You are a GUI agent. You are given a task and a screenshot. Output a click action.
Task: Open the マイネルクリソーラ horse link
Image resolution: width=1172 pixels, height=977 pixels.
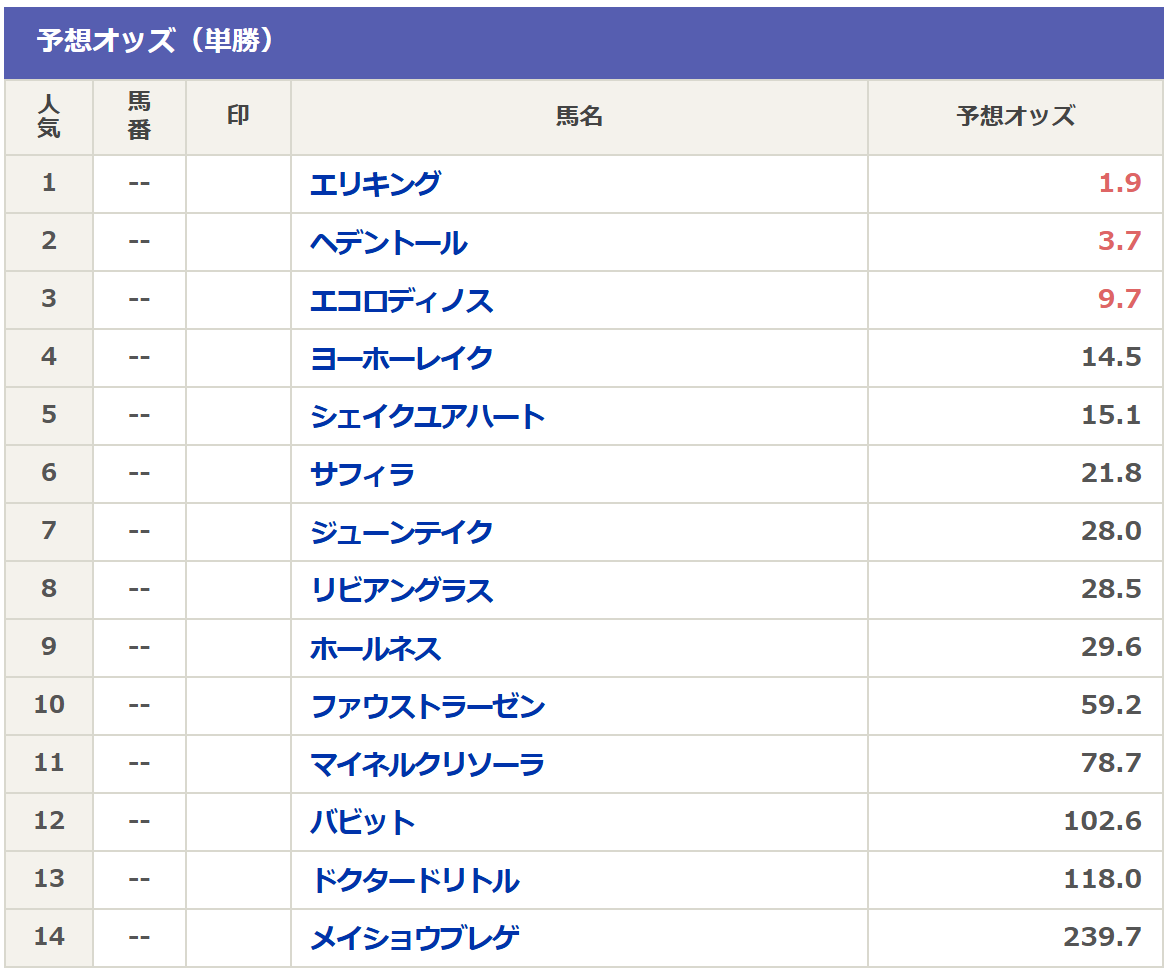tap(427, 764)
